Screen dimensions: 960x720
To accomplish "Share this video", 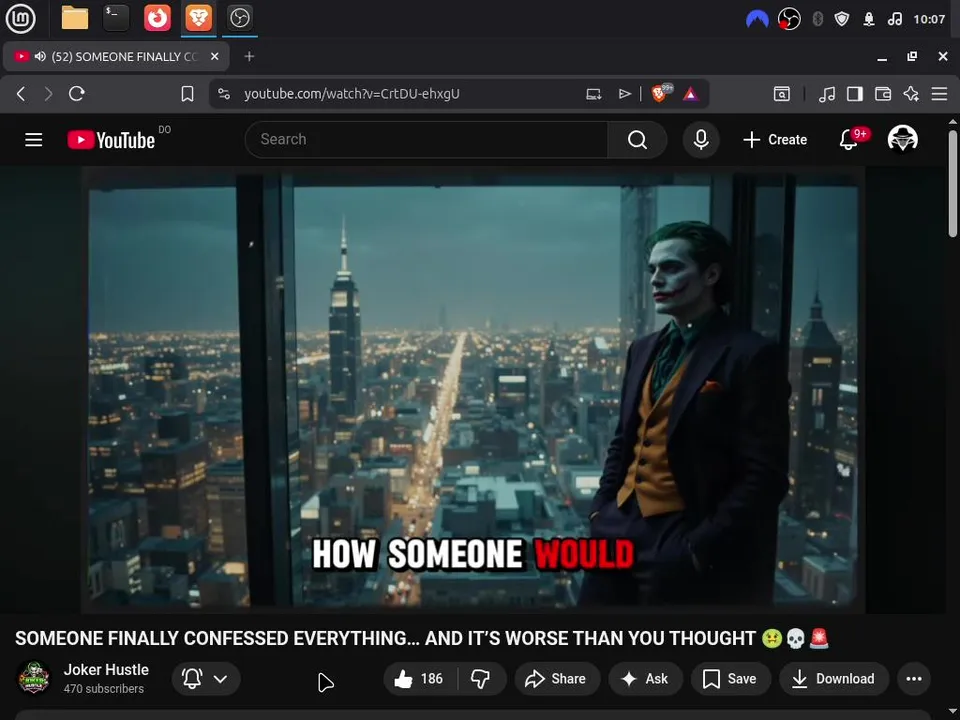I will pyautogui.click(x=557, y=678).
